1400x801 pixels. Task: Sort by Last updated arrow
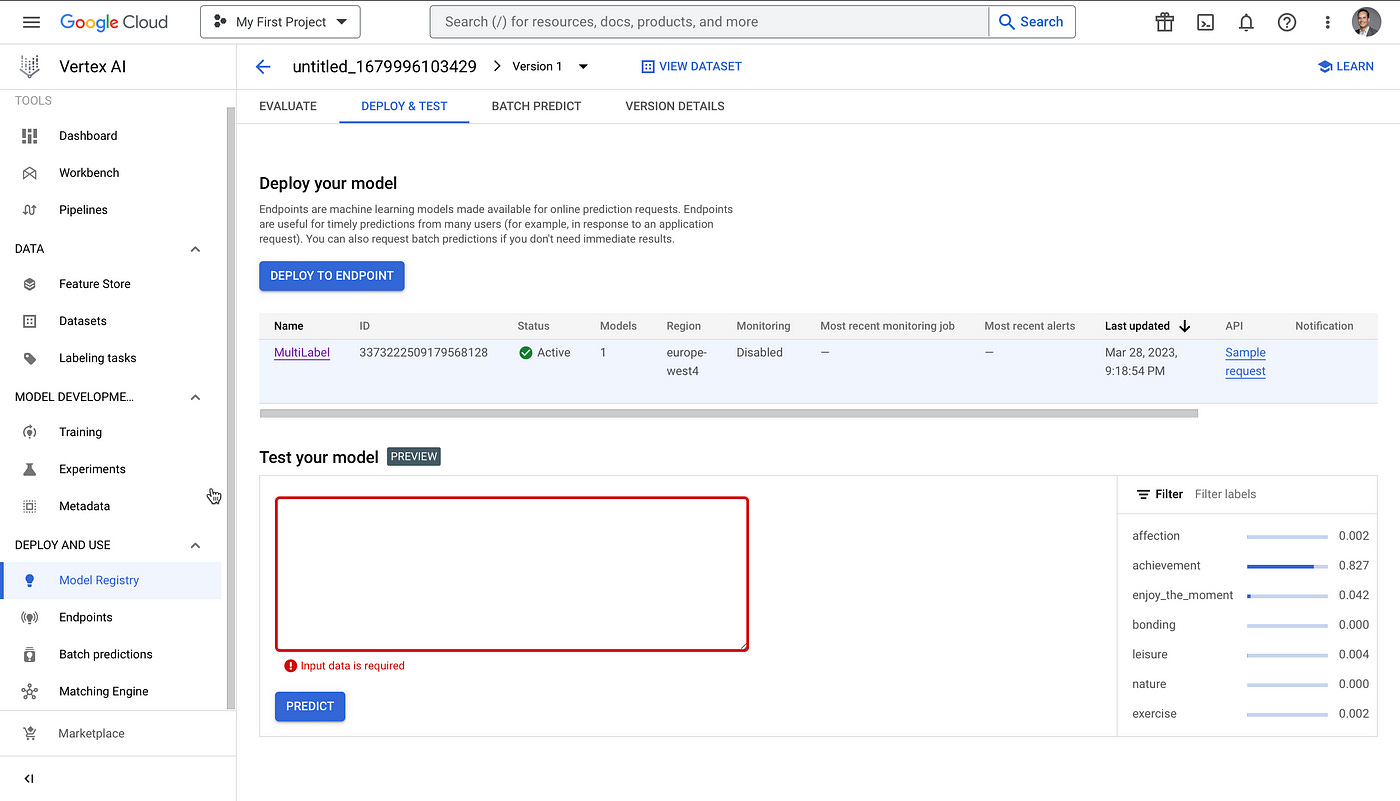pos(1185,326)
